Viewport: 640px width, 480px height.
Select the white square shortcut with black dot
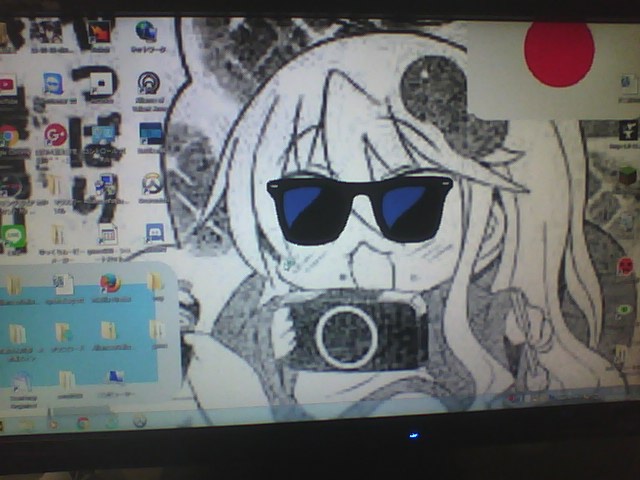click(100, 84)
